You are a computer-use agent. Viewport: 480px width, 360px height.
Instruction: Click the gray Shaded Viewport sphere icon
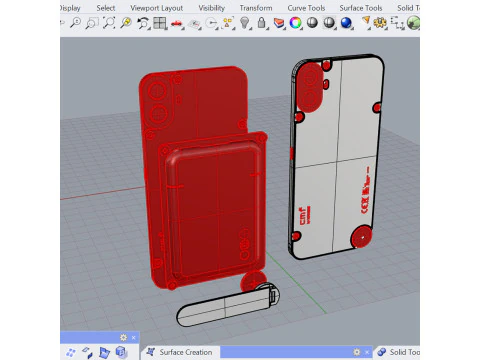point(312,23)
